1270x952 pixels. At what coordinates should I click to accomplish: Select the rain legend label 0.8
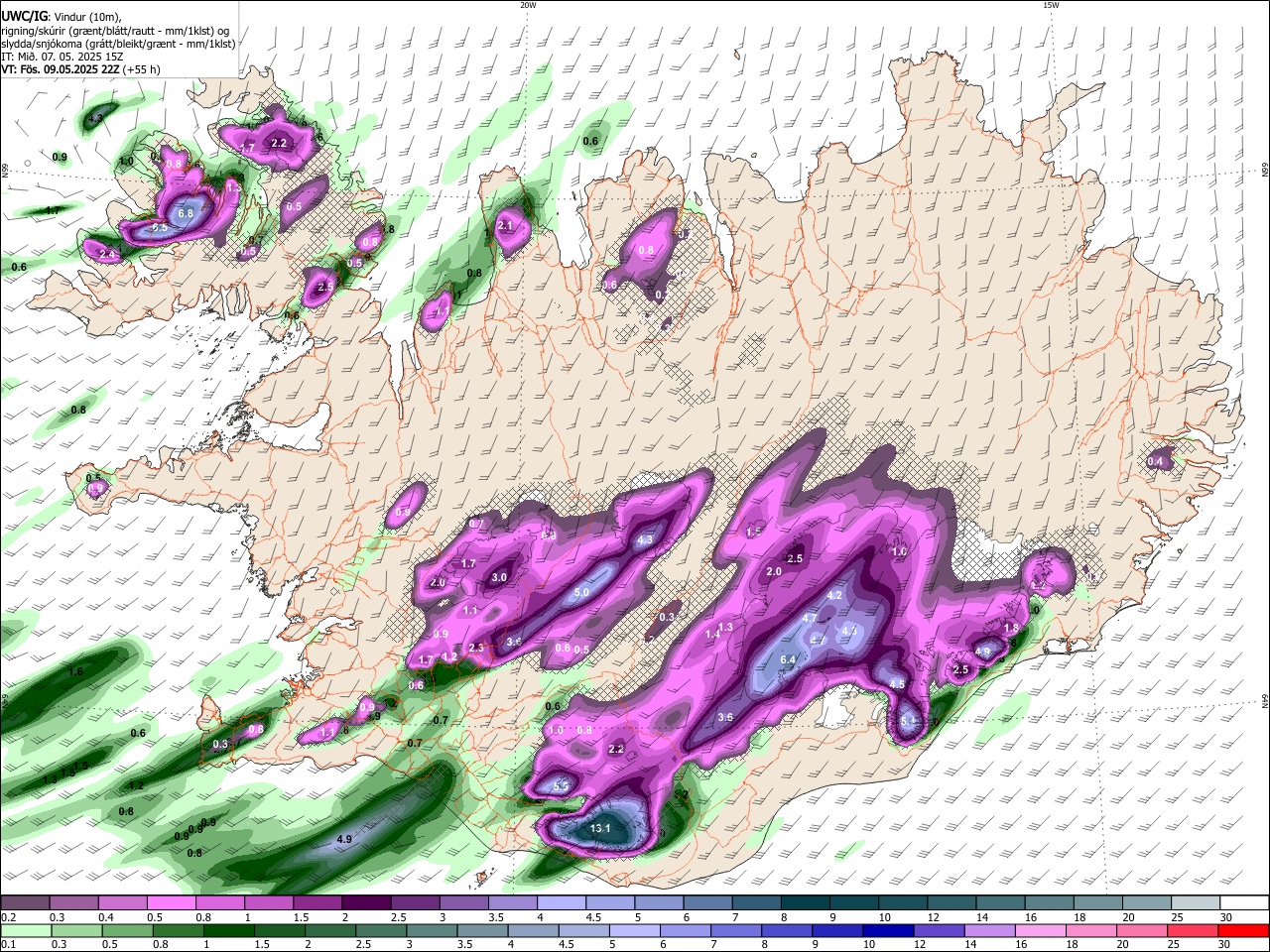click(x=160, y=945)
